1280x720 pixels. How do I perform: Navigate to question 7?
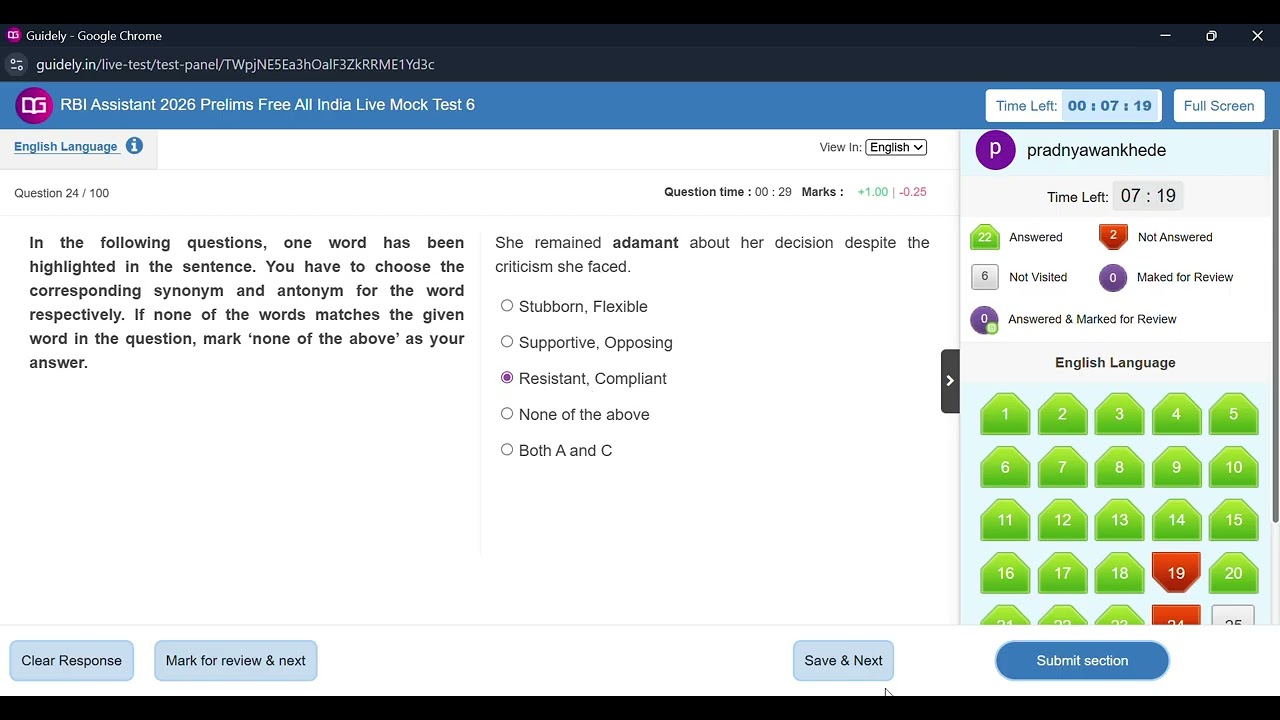coord(1062,467)
